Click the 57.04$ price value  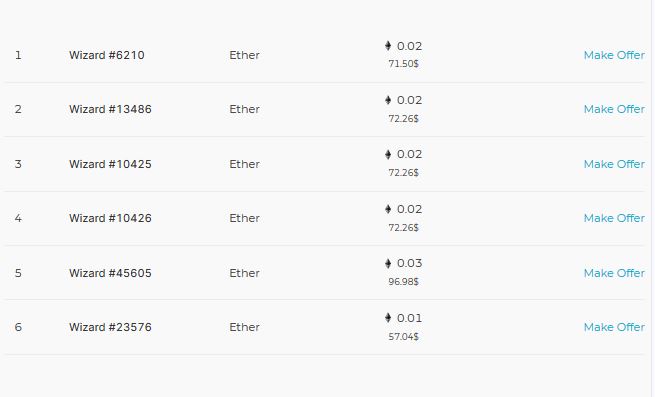click(404, 336)
